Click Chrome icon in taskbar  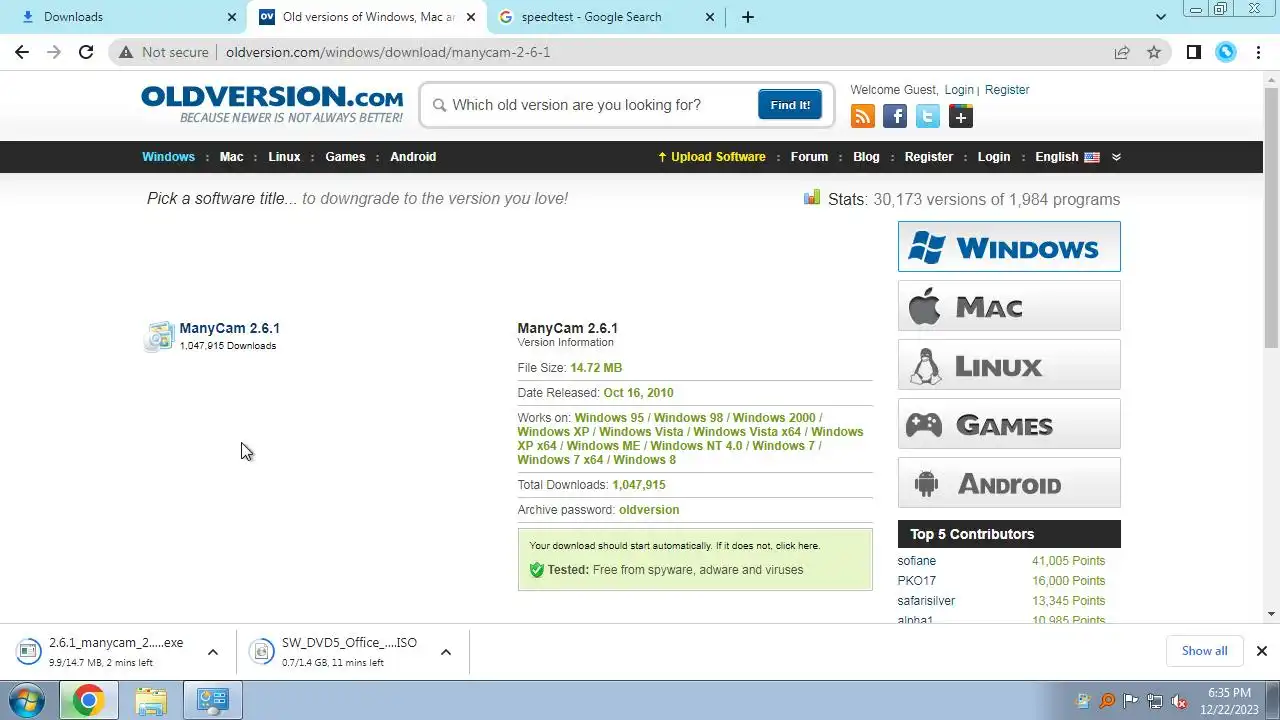coord(88,700)
